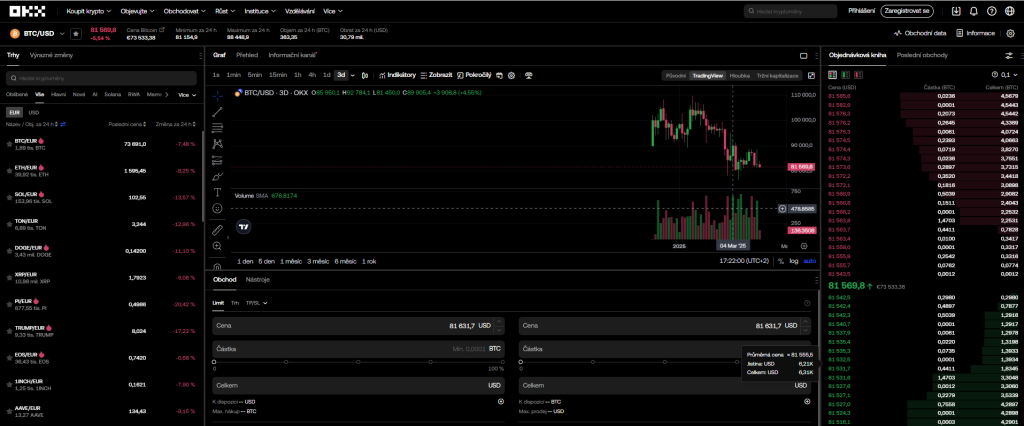1024x426 pixels.
Task: Favorite BTC/USD with the star icon
Action: [x=75, y=33]
